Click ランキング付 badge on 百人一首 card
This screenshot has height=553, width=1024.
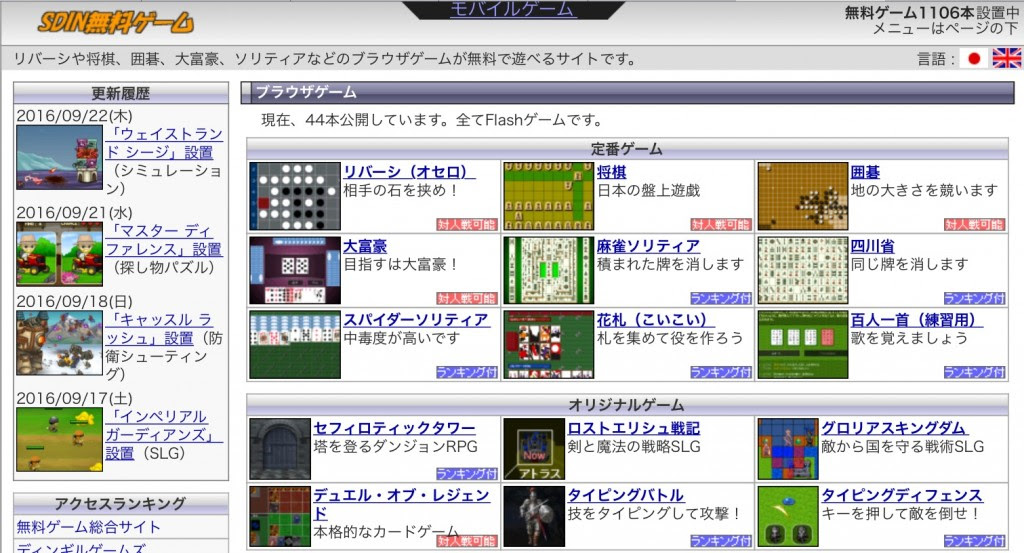[x=974, y=372]
